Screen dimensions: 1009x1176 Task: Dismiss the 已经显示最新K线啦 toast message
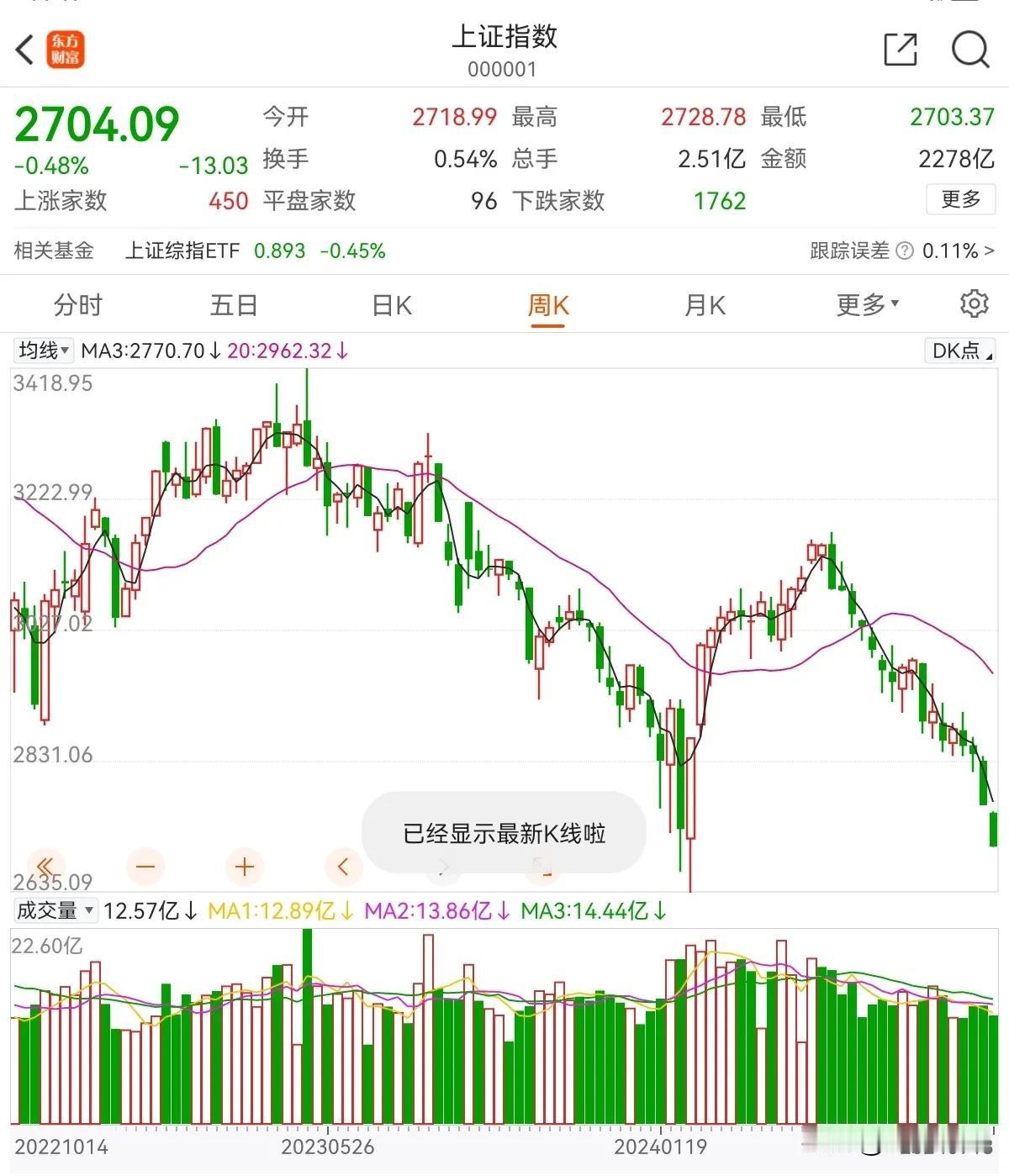(504, 833)
